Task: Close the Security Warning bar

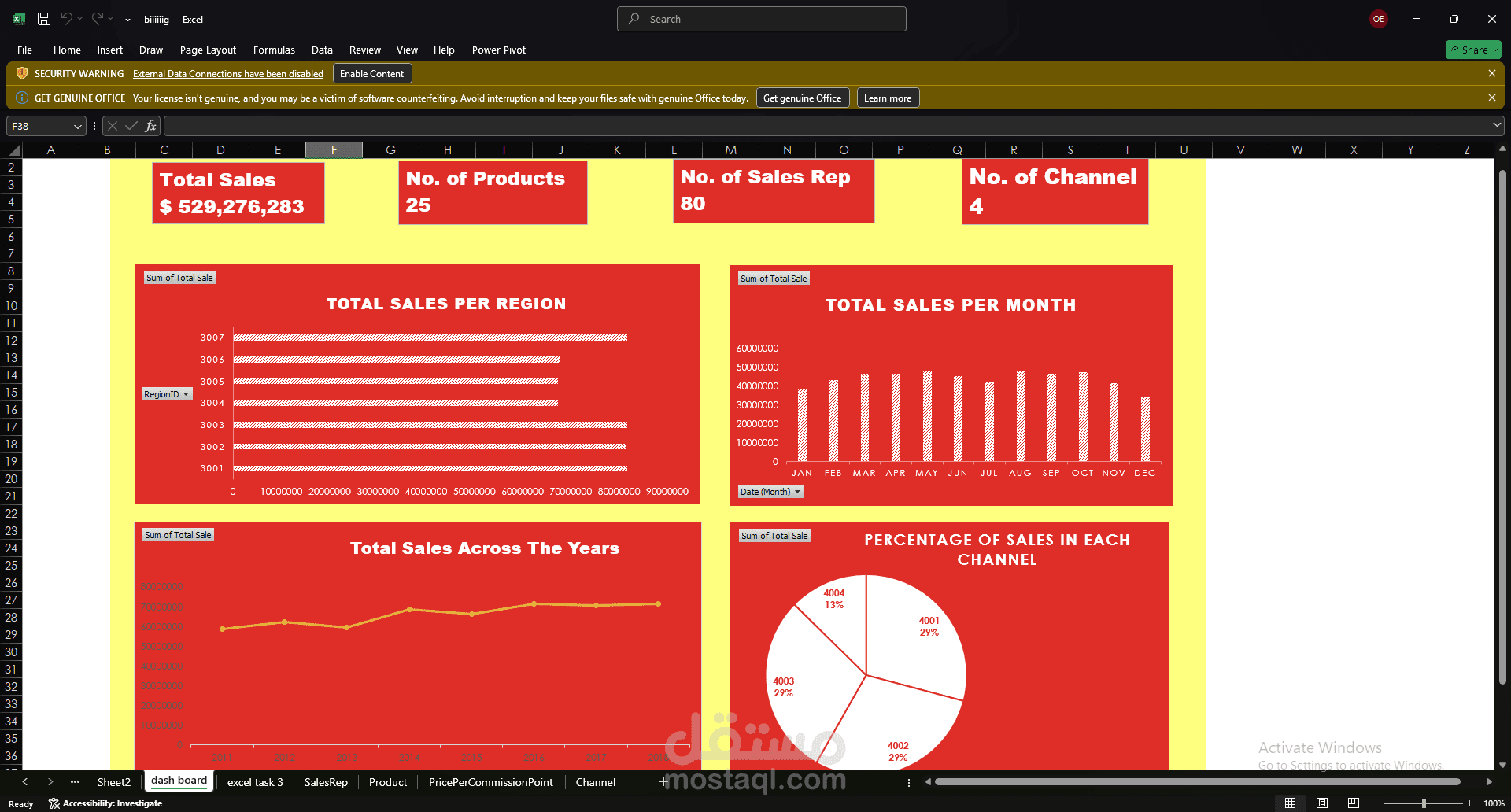Action: (x=1491, y=73)
